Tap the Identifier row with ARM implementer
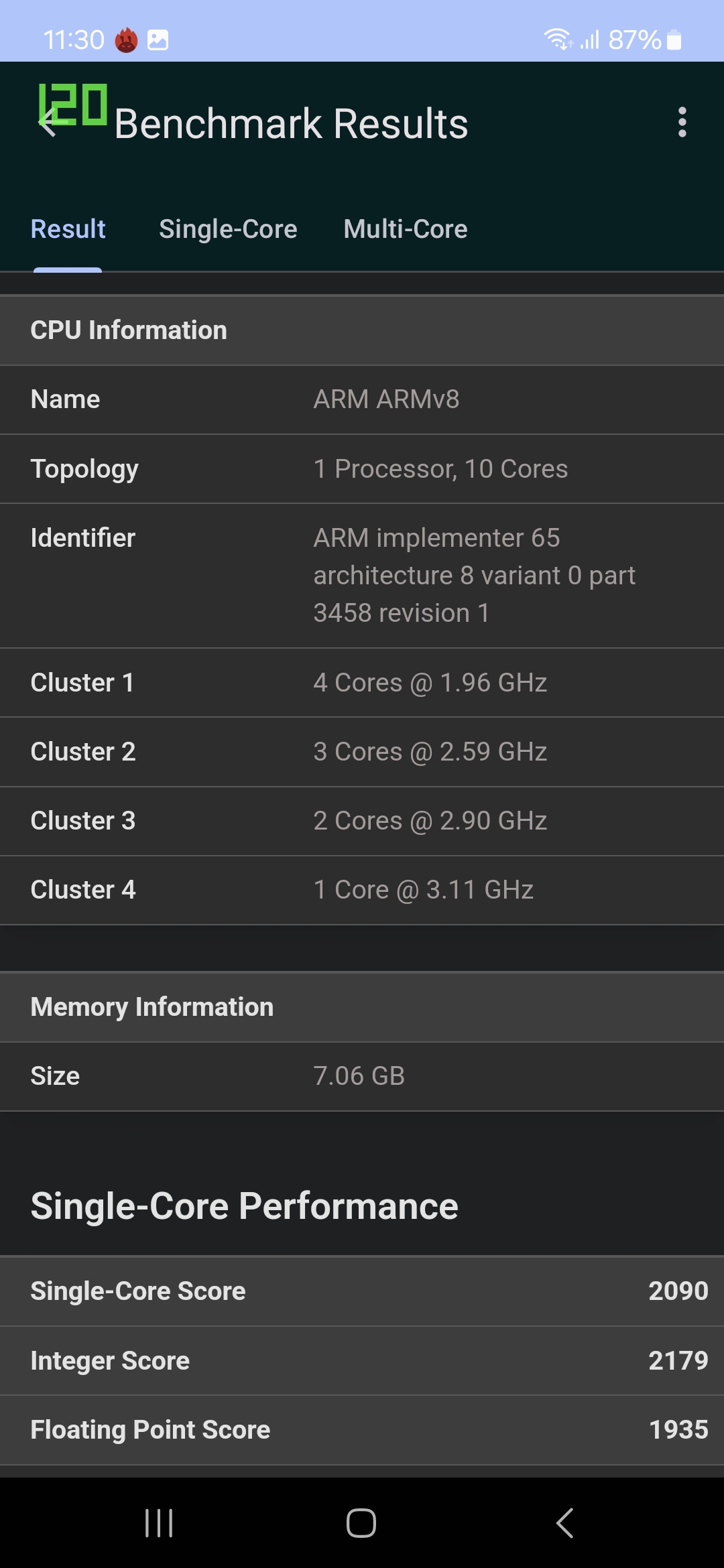This screenshot has width=724, height=1568. click(x=362, y=576)
